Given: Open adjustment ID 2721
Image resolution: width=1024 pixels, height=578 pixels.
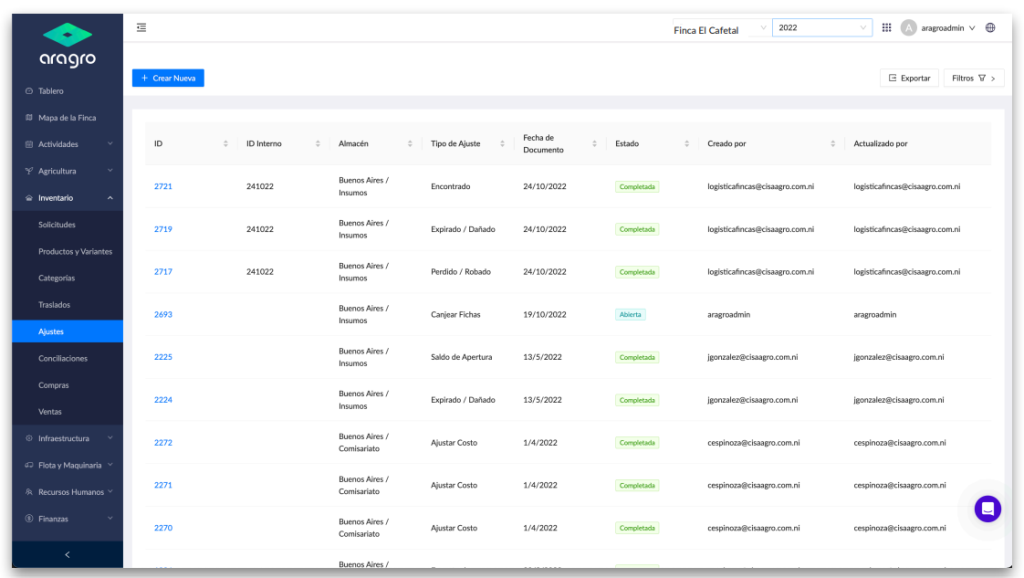Looking at the screenshot, I should tap(163, 186).
